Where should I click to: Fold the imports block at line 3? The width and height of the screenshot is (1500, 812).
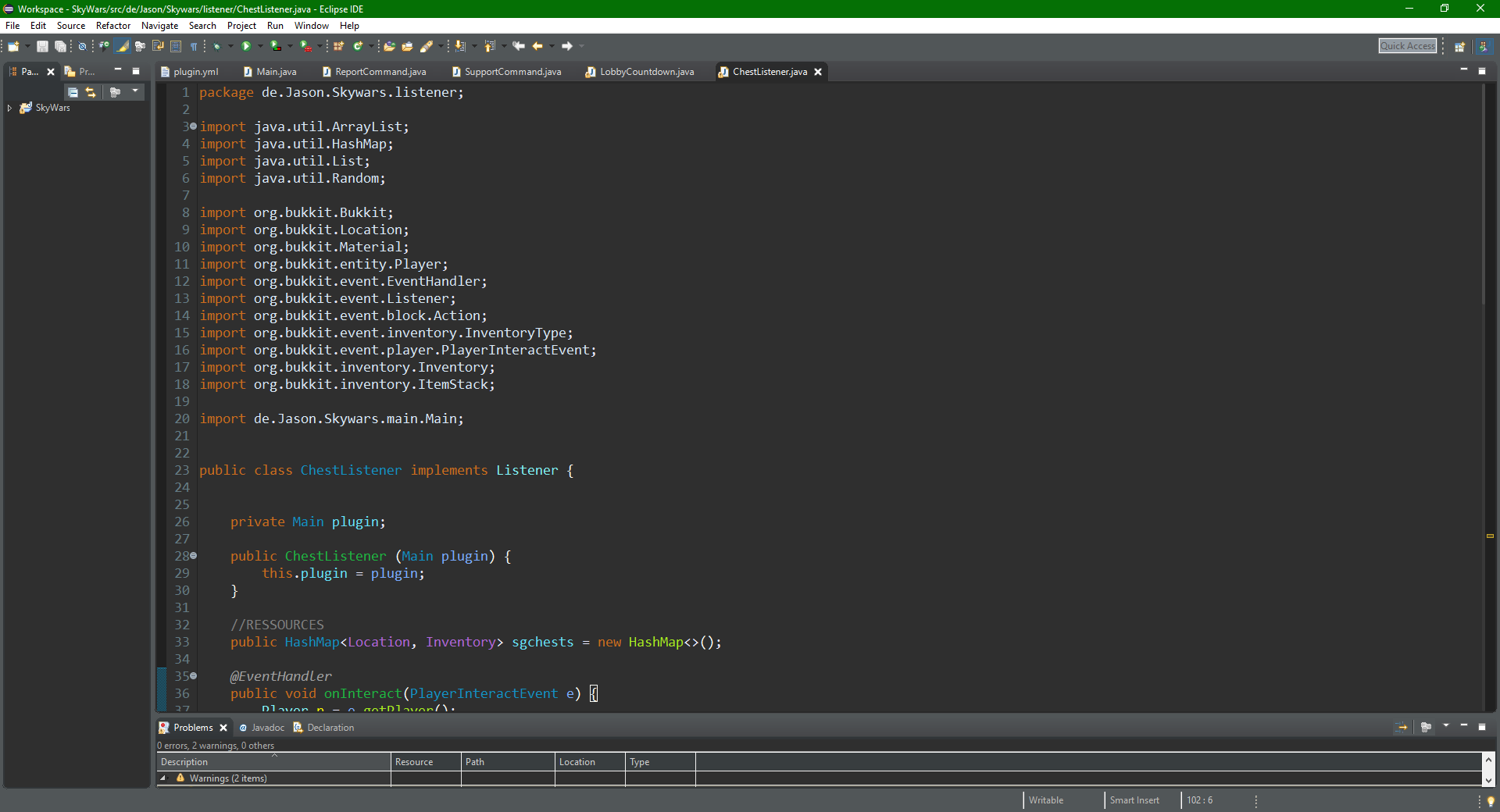point(193,126)
